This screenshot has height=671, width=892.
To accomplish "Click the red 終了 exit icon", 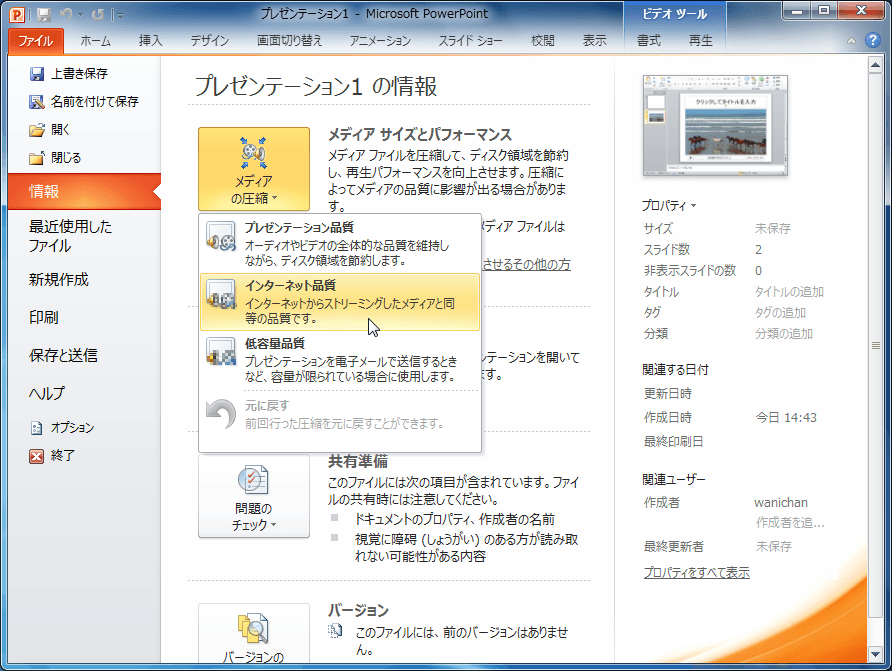I will click(x=36, y=456).
